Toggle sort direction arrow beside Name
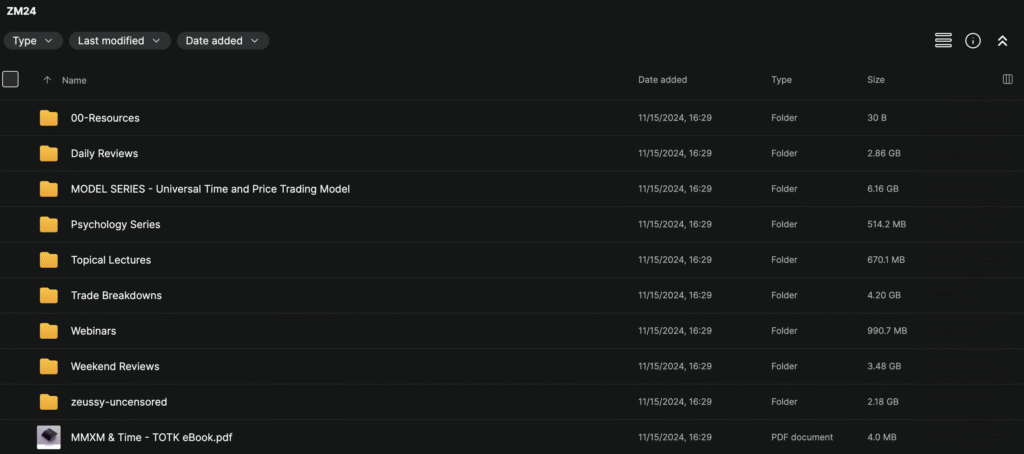The width and height of the screenshot is (1024, 454). 47,80
